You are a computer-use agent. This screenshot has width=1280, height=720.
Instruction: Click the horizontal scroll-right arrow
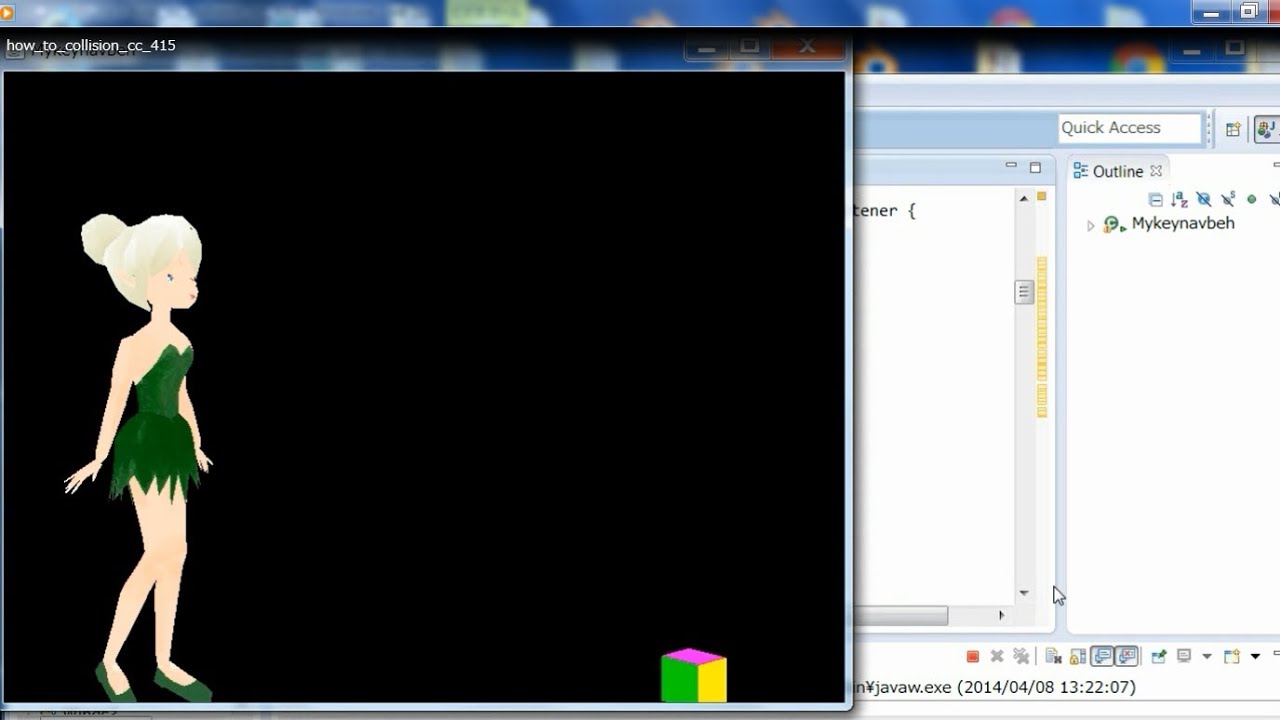[1002, 616]
